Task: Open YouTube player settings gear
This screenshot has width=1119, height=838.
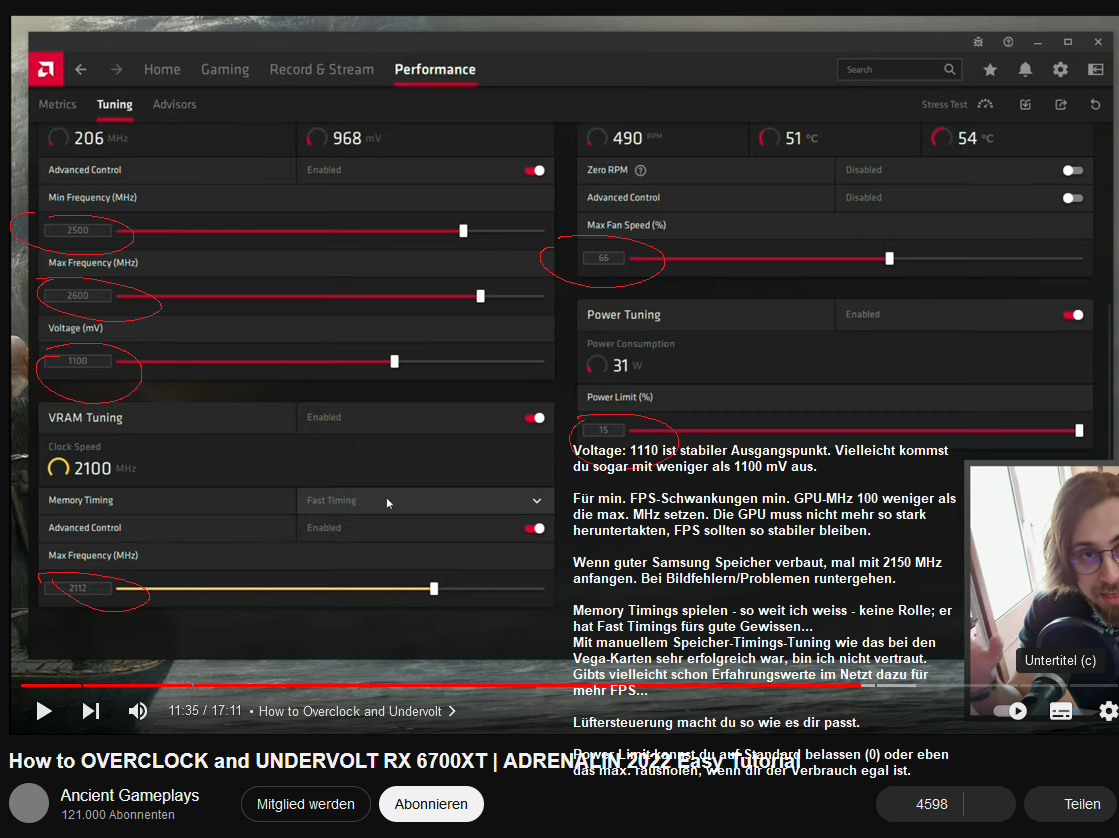Action: click(x=1108, y=711)
